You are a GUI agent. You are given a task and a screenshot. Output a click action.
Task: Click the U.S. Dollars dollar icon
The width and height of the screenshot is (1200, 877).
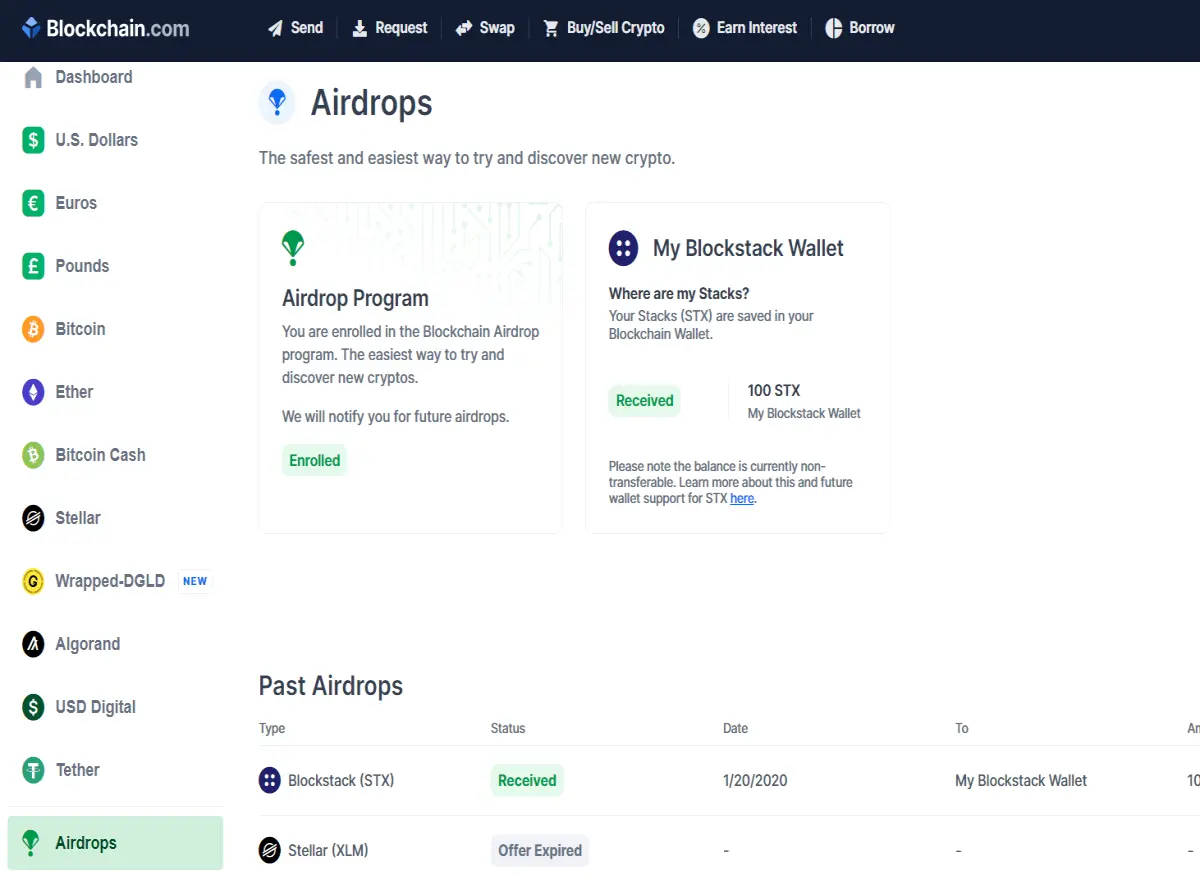click(x=33, y=140)
